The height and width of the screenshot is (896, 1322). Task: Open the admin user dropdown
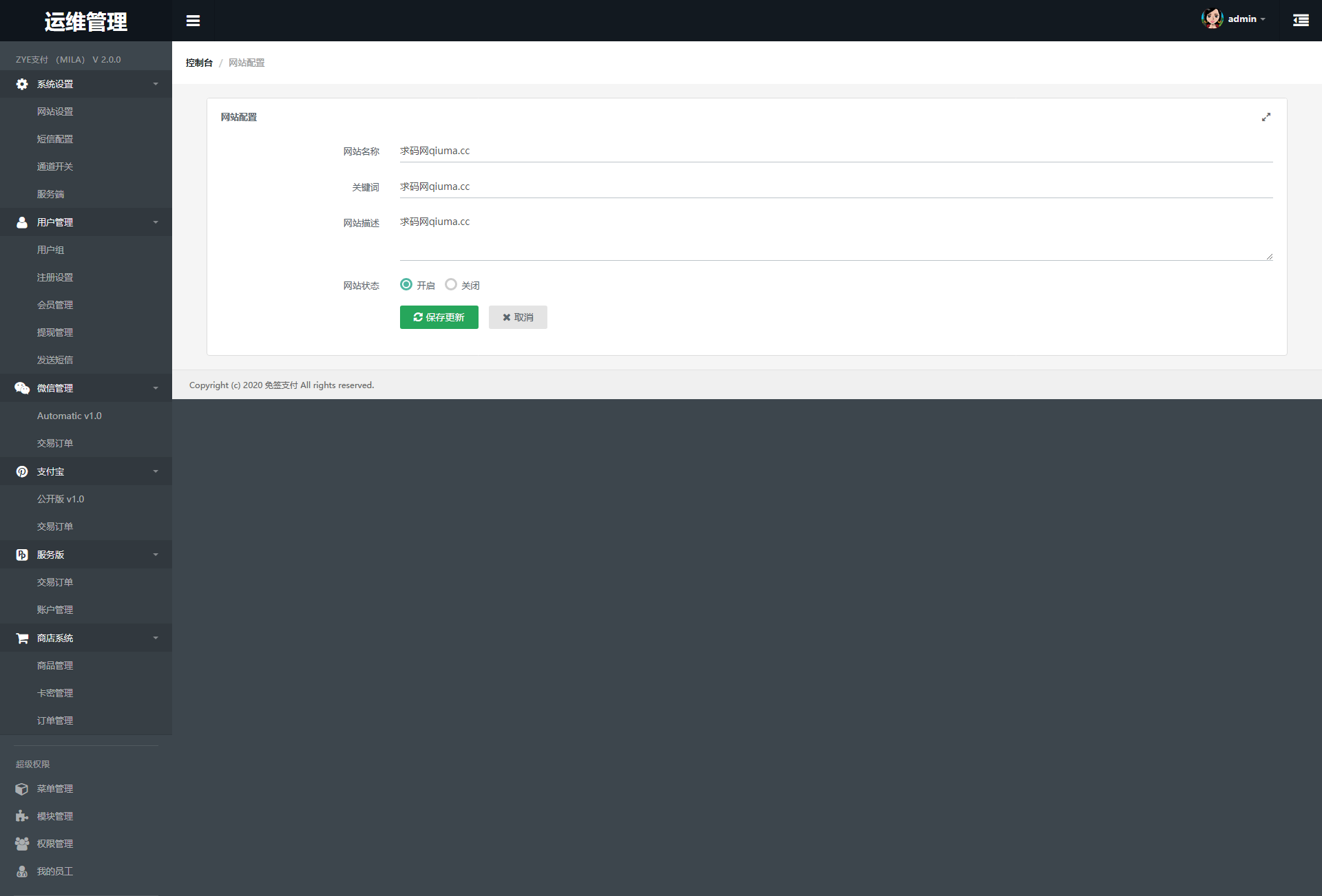pyautogui.click(x=1246, y=19)
